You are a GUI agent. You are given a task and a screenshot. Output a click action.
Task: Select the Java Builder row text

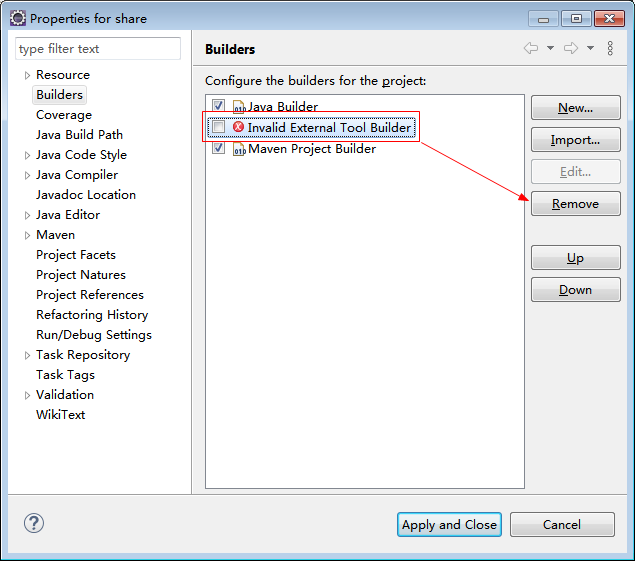point(283,107)
